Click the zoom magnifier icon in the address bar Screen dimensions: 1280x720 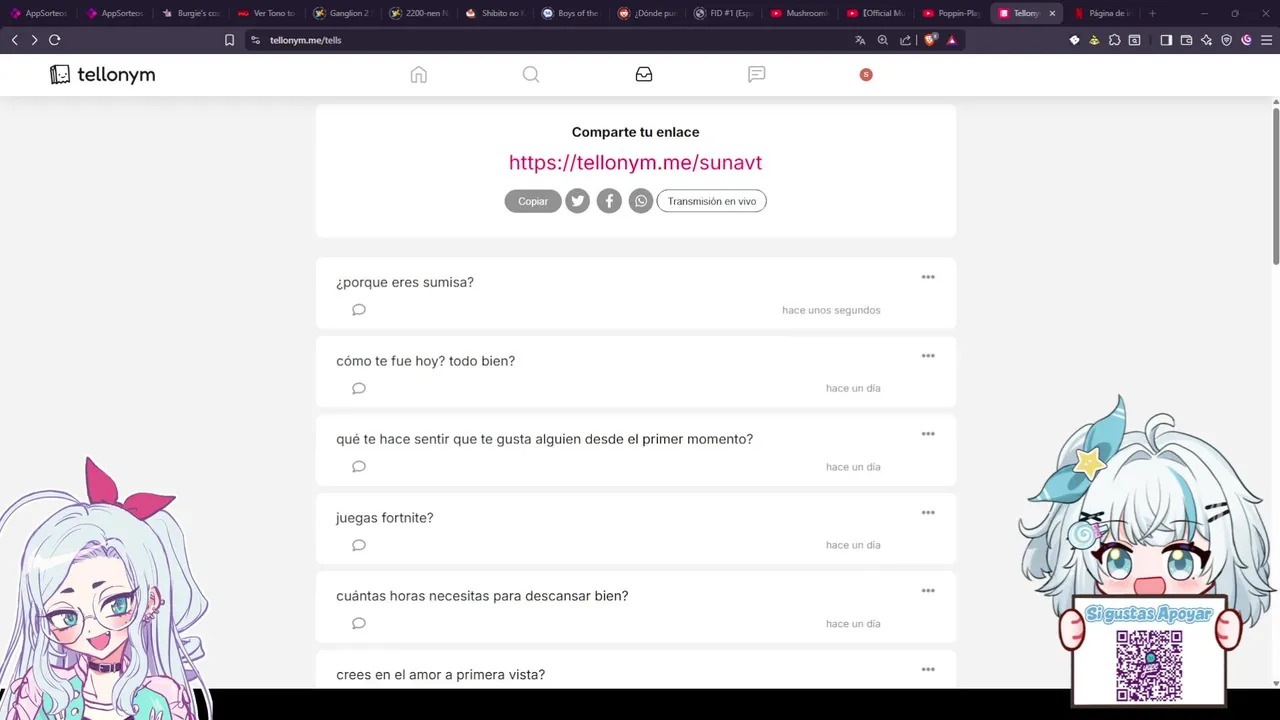(x=883, y=40)
